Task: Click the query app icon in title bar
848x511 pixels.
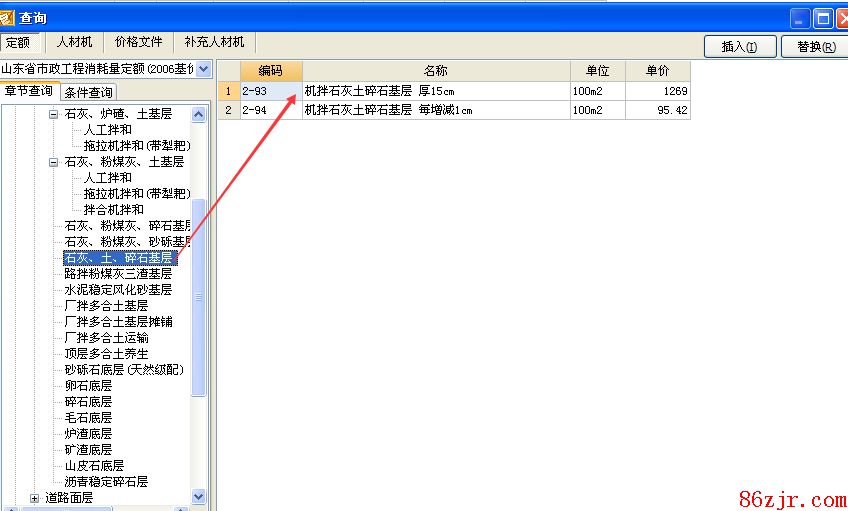Action: coord(8,18)
